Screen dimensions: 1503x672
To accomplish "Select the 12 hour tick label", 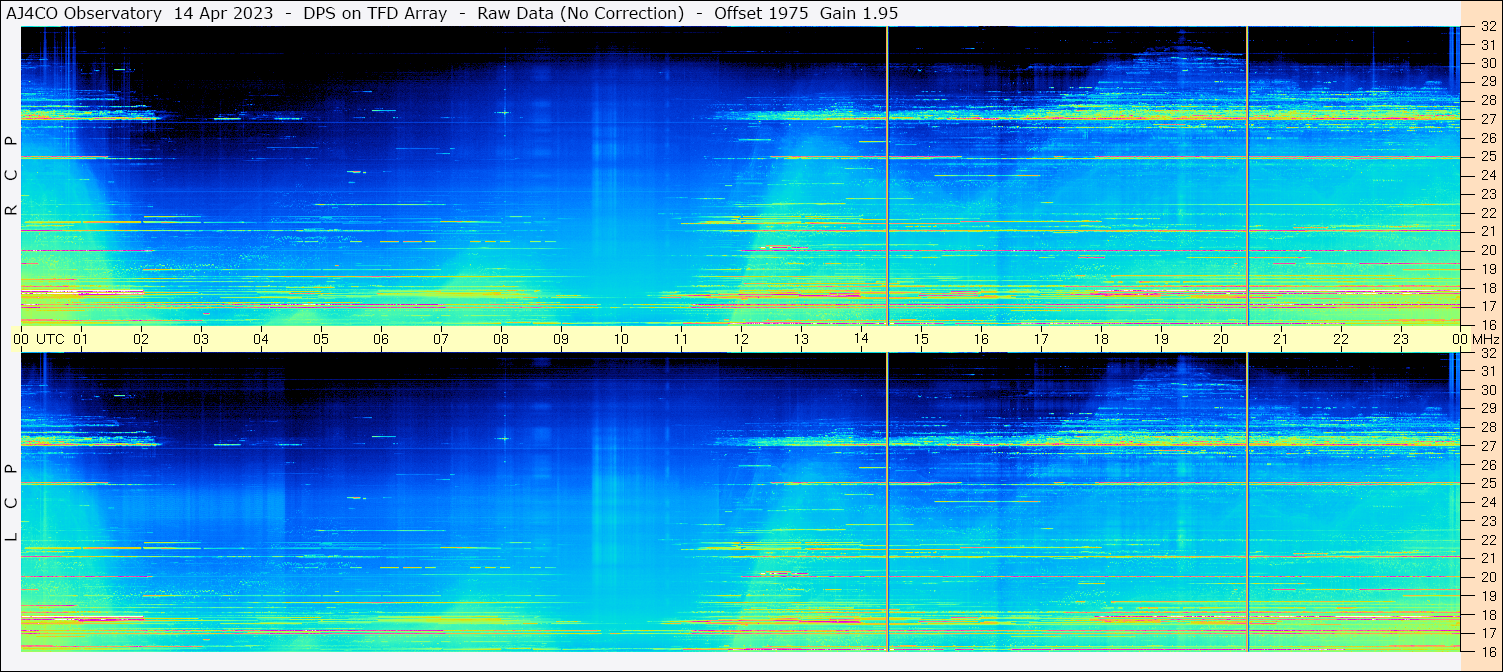I will pos(741,339).
